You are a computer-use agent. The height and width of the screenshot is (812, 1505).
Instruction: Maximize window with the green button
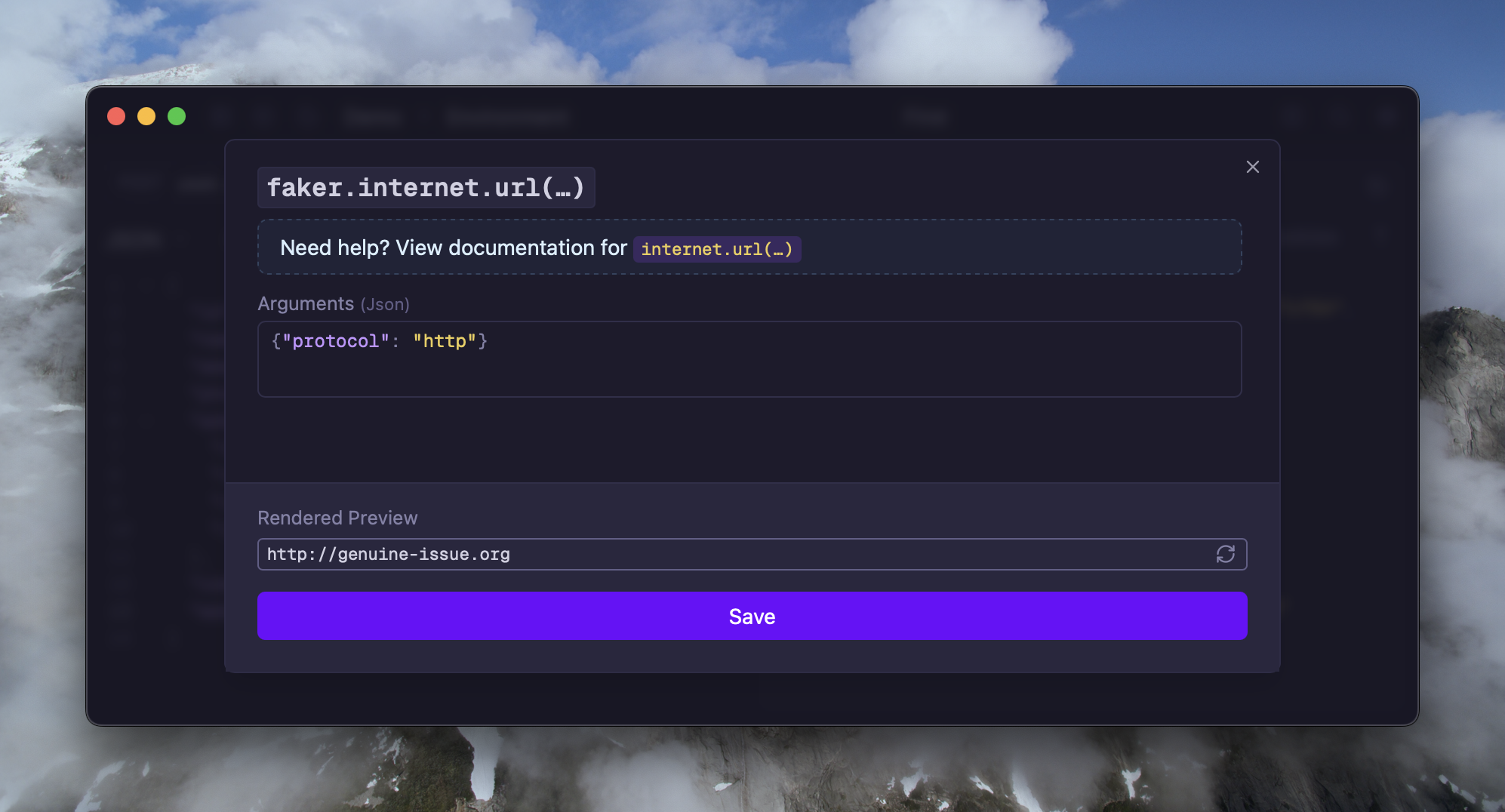tap(177, 116)
